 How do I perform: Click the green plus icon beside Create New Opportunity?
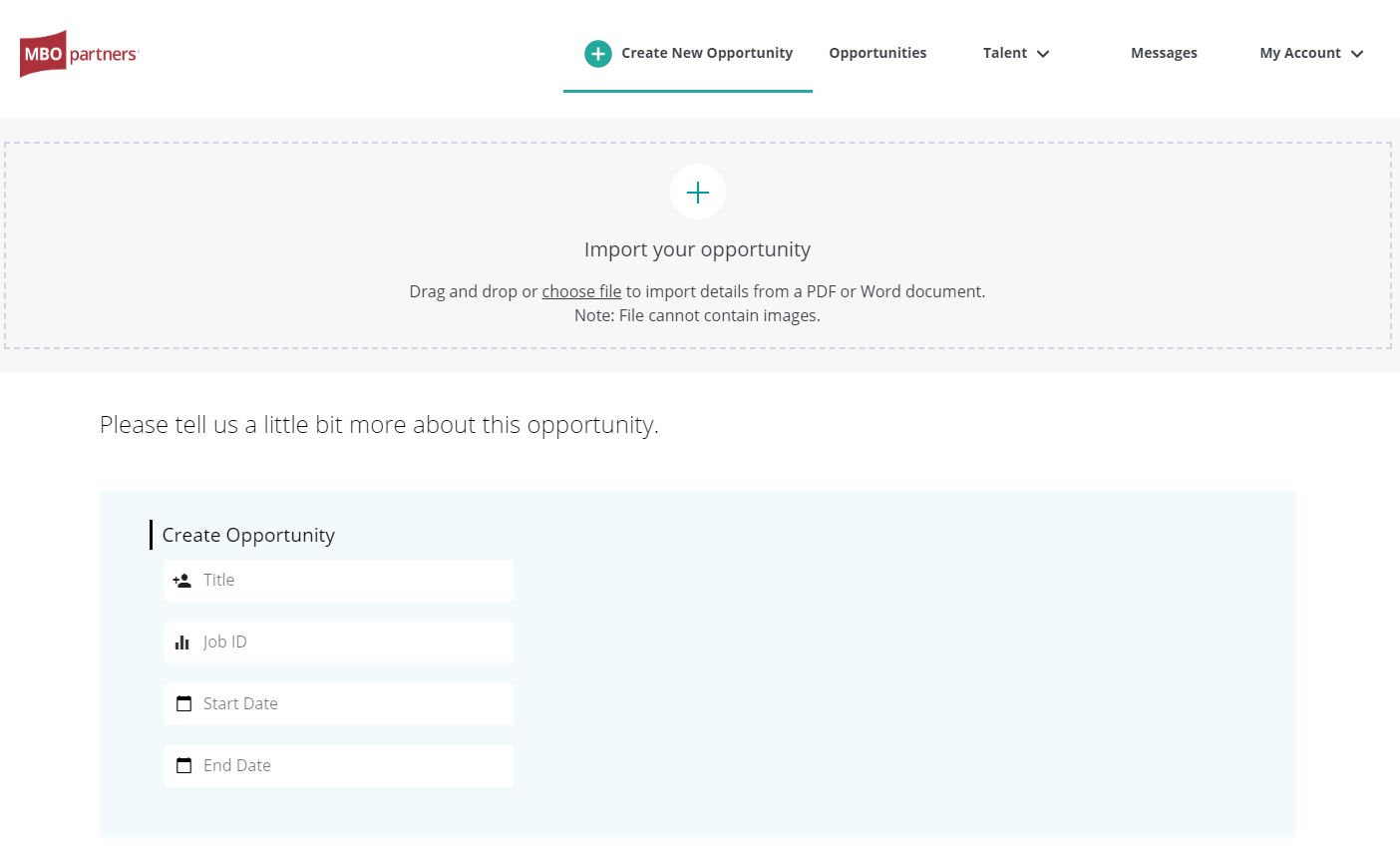click(x=598, y=54)
